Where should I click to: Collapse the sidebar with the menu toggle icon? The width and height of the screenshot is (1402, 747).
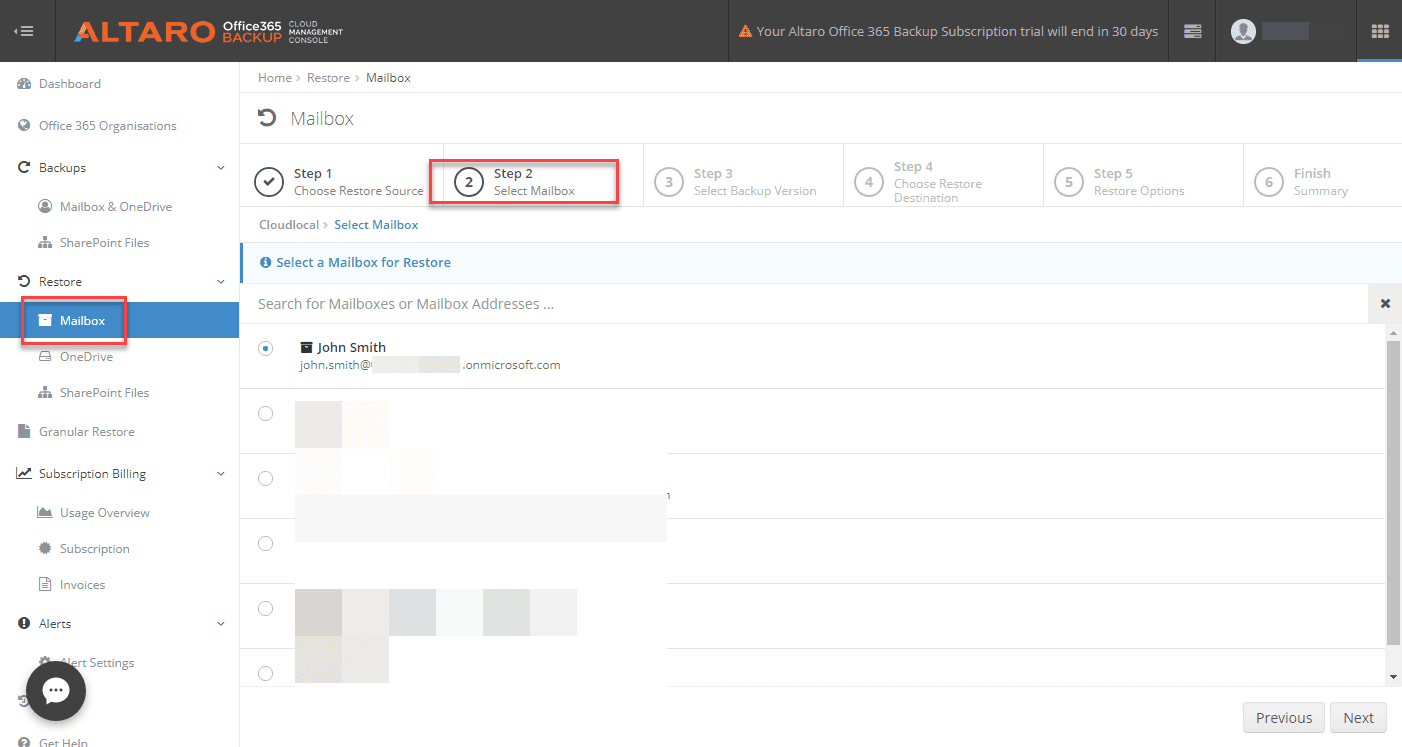click(x=23, y=31)
